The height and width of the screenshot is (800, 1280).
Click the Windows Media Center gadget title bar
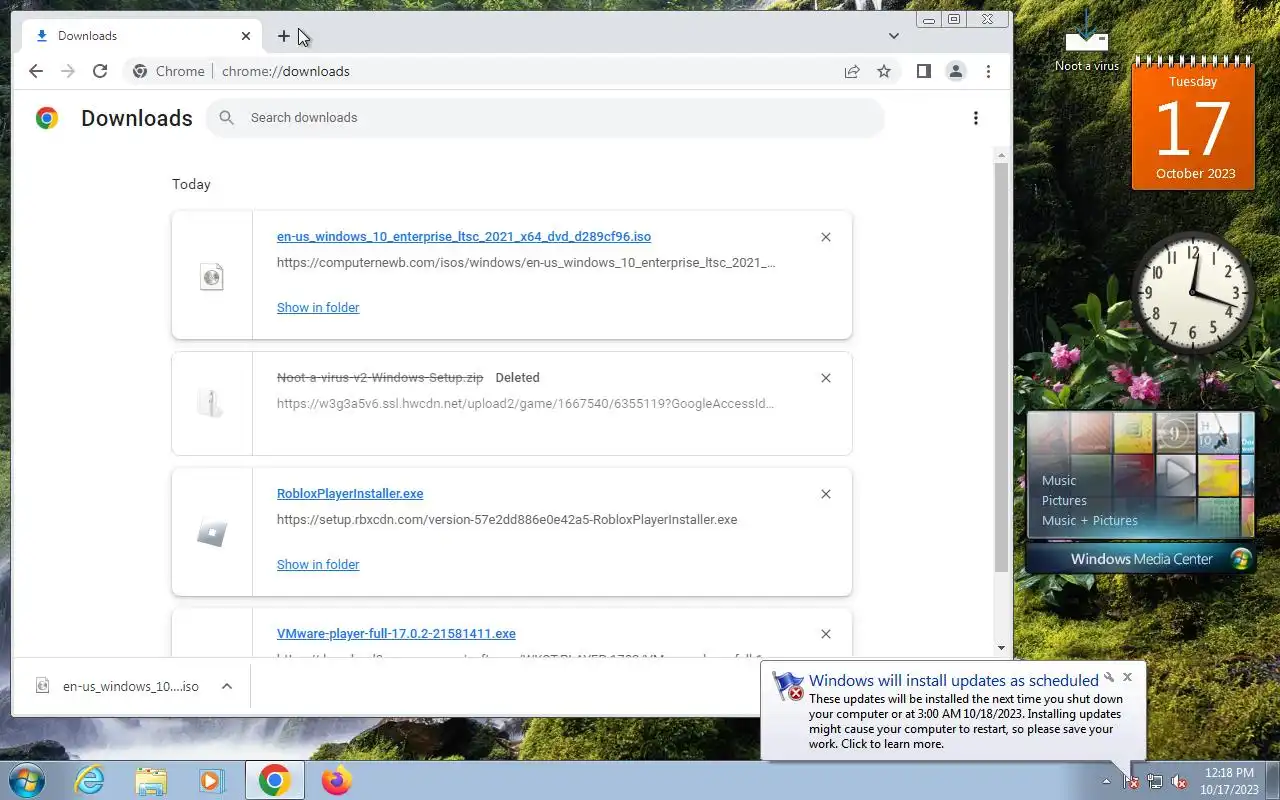click(1141, 559)
